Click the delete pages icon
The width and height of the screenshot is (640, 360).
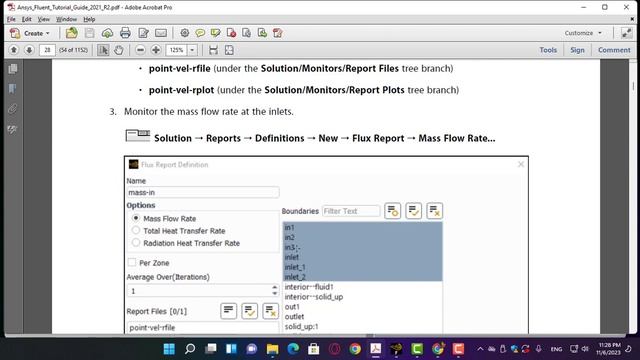tap(231, 33)
